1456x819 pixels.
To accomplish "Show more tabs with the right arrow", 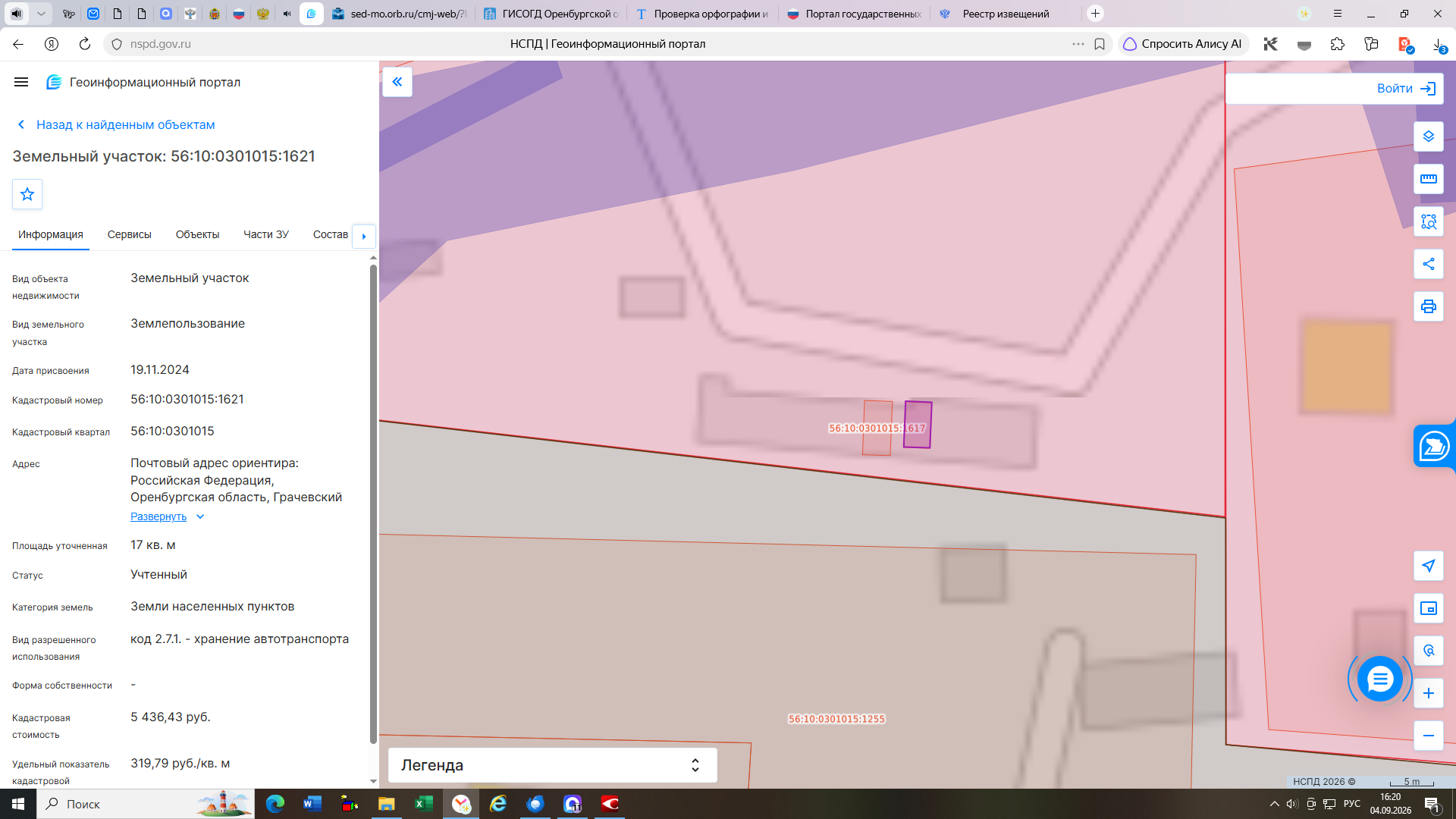I will [364, 236].
